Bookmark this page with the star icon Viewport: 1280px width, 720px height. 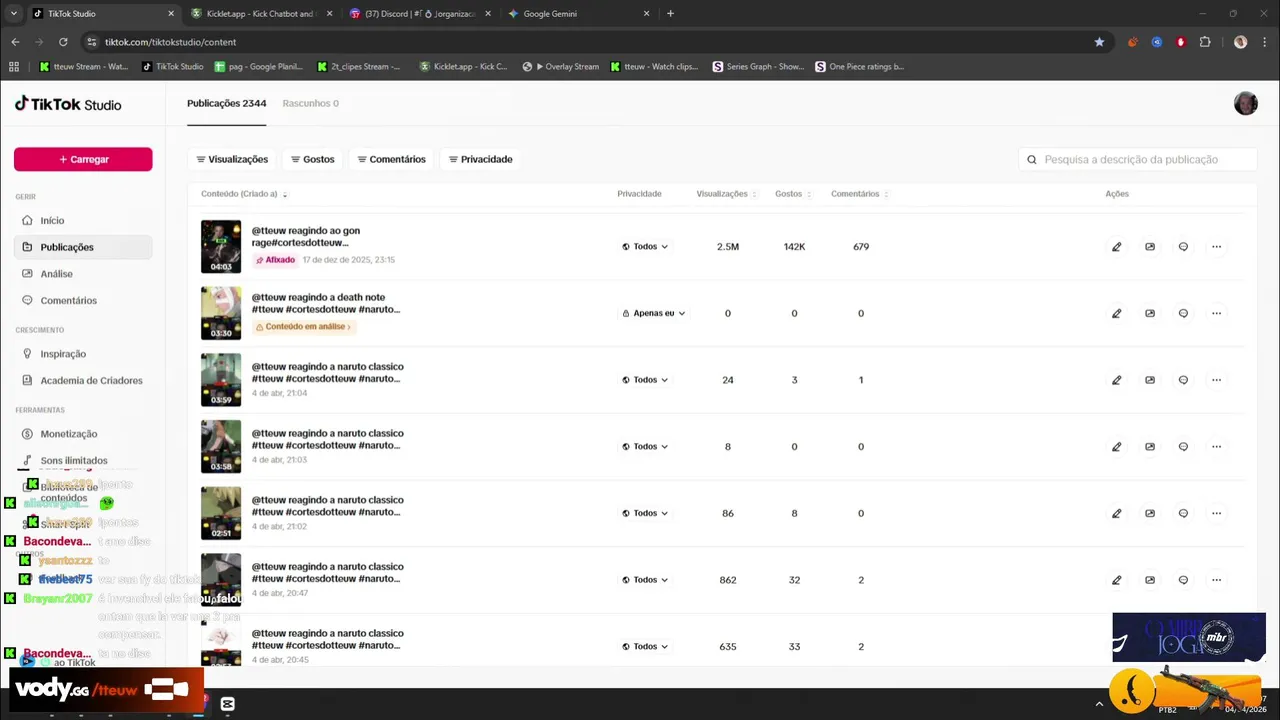1099,42
